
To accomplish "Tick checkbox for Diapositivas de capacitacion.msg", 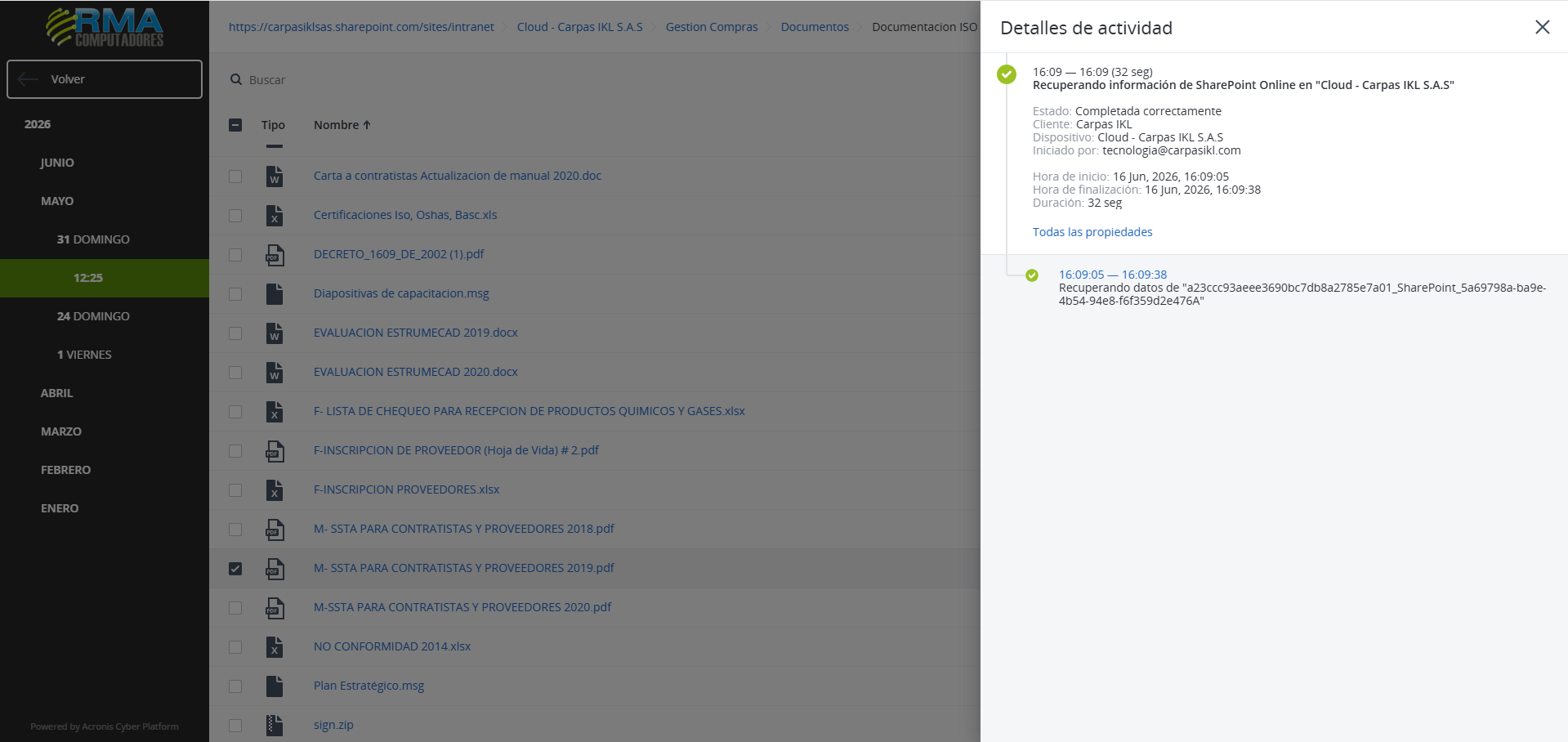I will (235, 294).
